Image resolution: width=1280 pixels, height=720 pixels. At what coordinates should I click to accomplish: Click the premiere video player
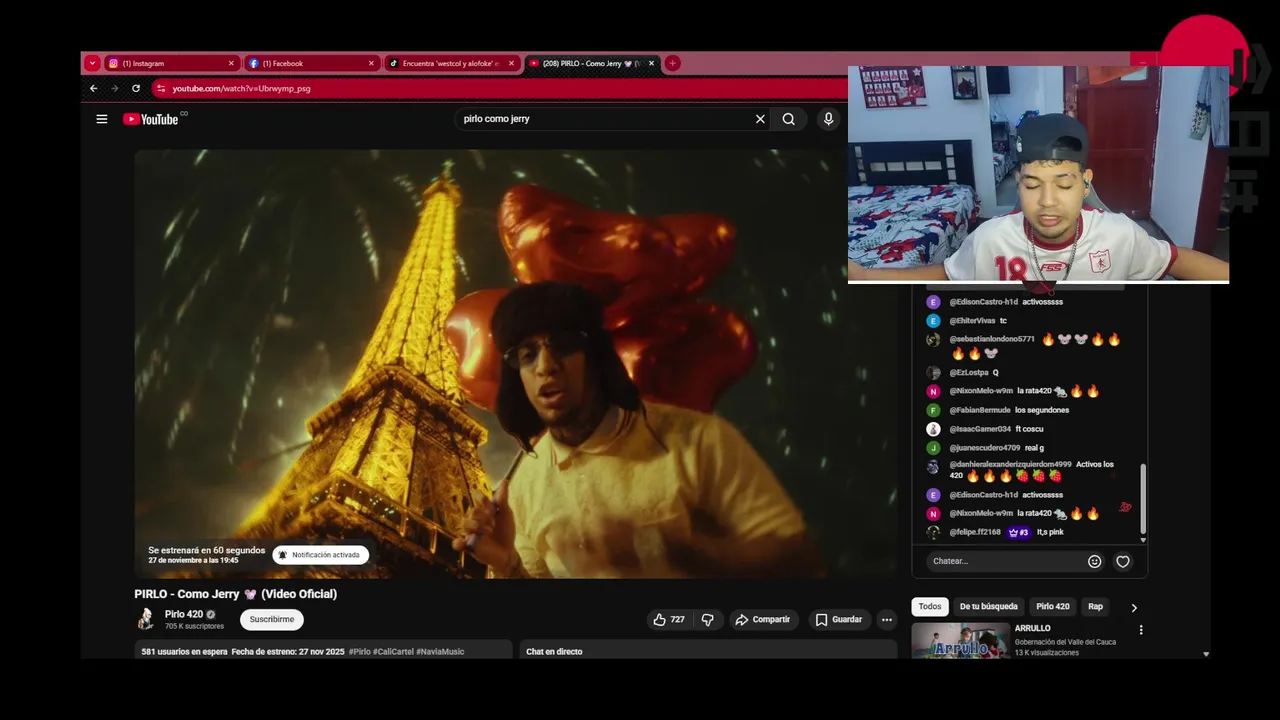point(516,364)
